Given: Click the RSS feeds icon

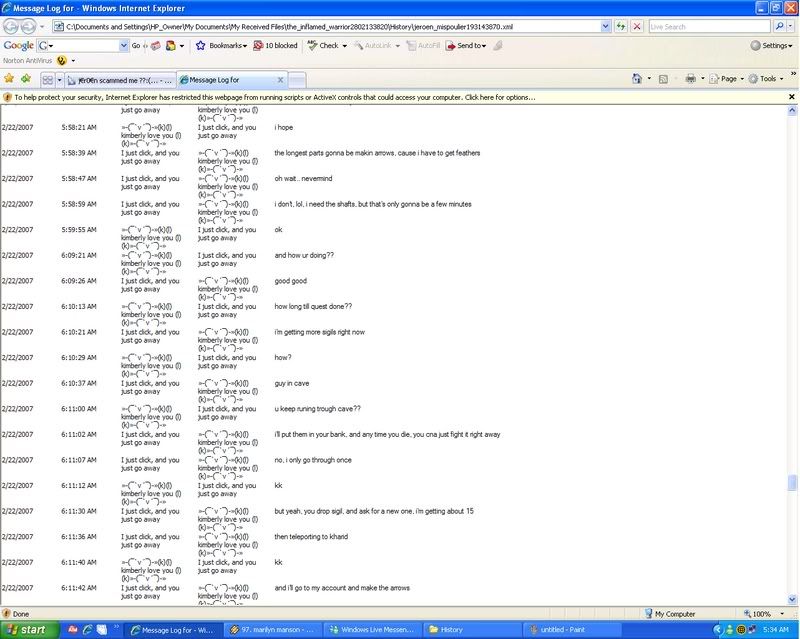Looking at the screenshot, I should (x=663, y=79).
